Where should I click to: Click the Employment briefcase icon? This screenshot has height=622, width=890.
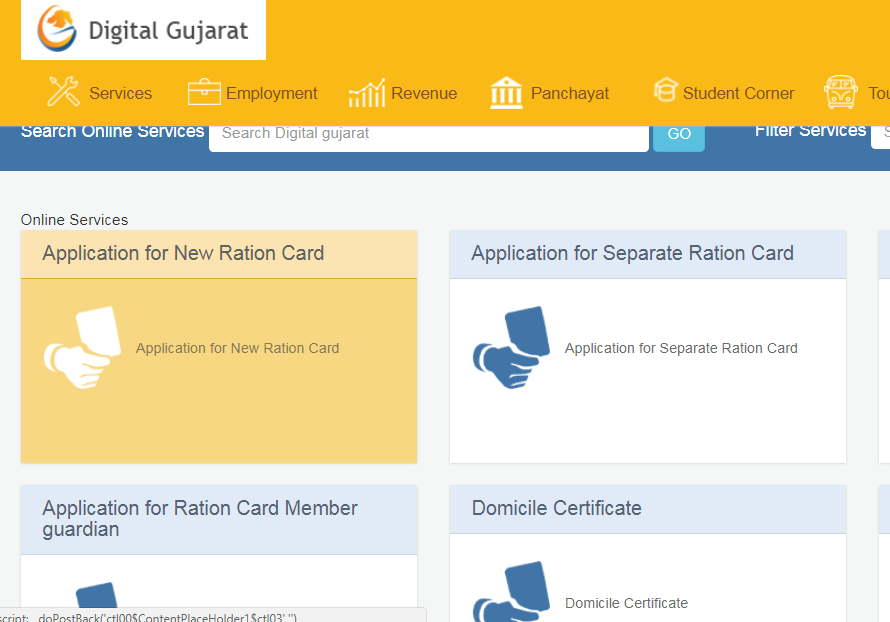pos(204,92)
